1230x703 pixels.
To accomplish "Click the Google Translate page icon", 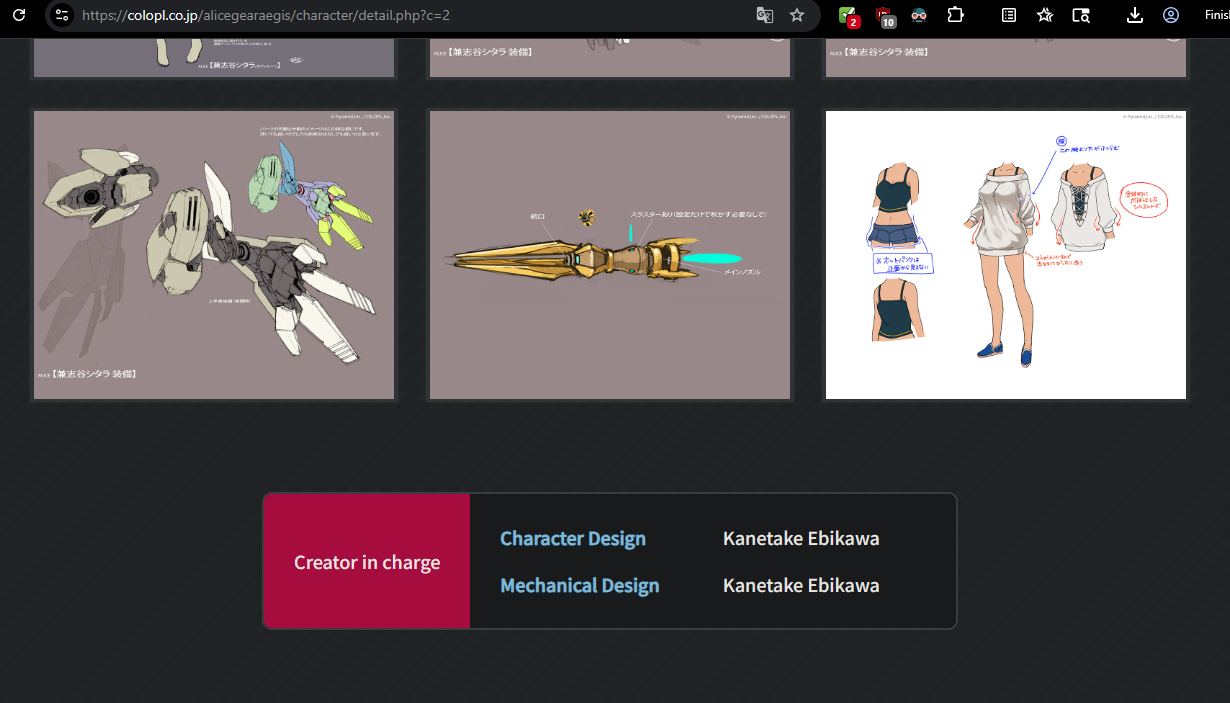I will click(x=764, y=15).
